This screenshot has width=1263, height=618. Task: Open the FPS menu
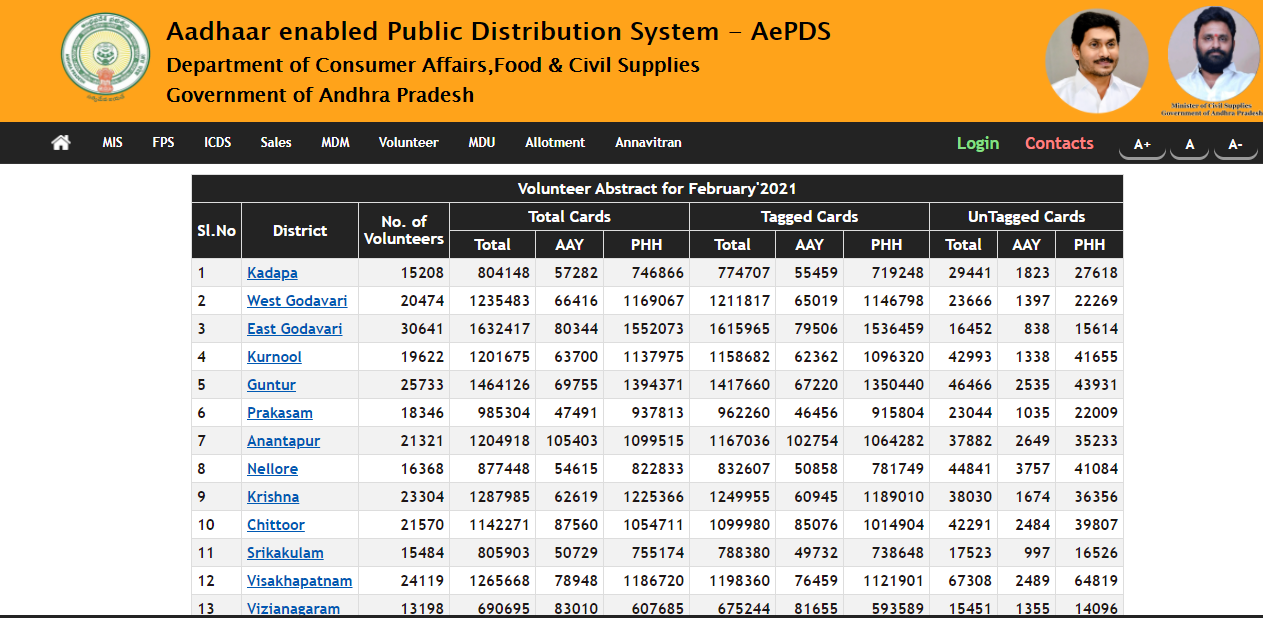[163, 143]
